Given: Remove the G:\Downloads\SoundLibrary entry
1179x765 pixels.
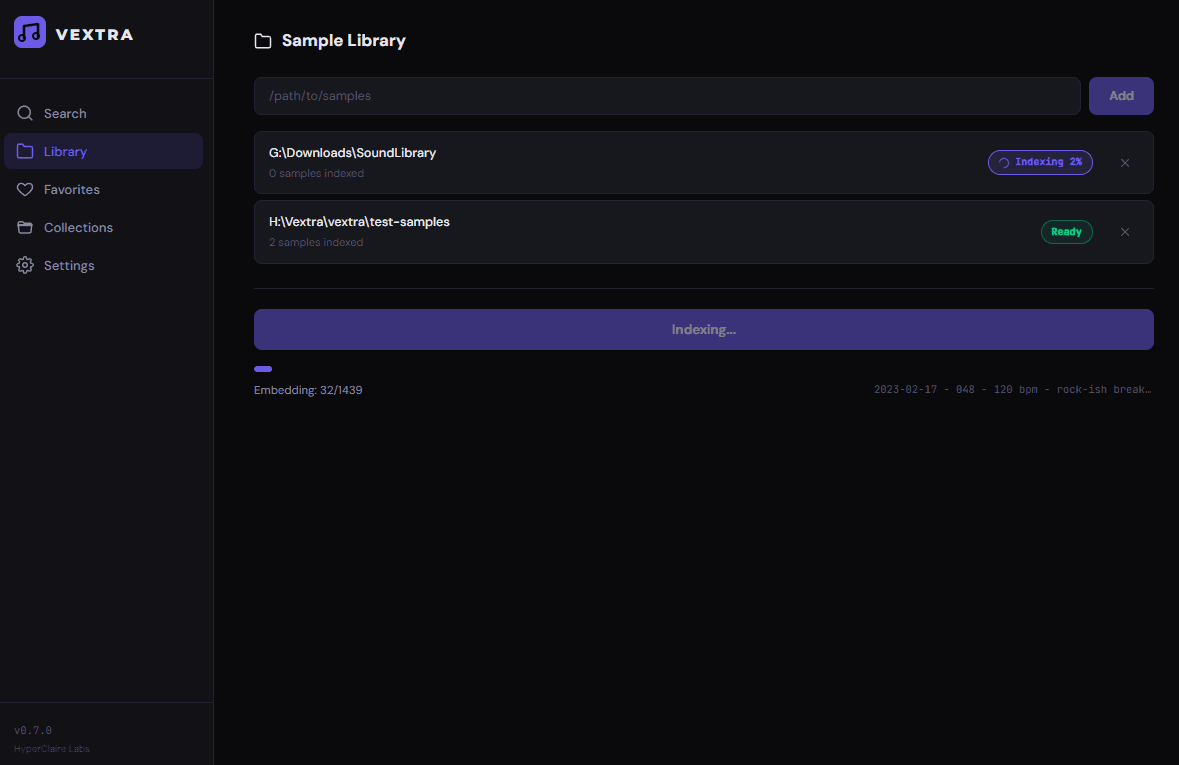Looking at the screenshot, I should click(1125, 162).
